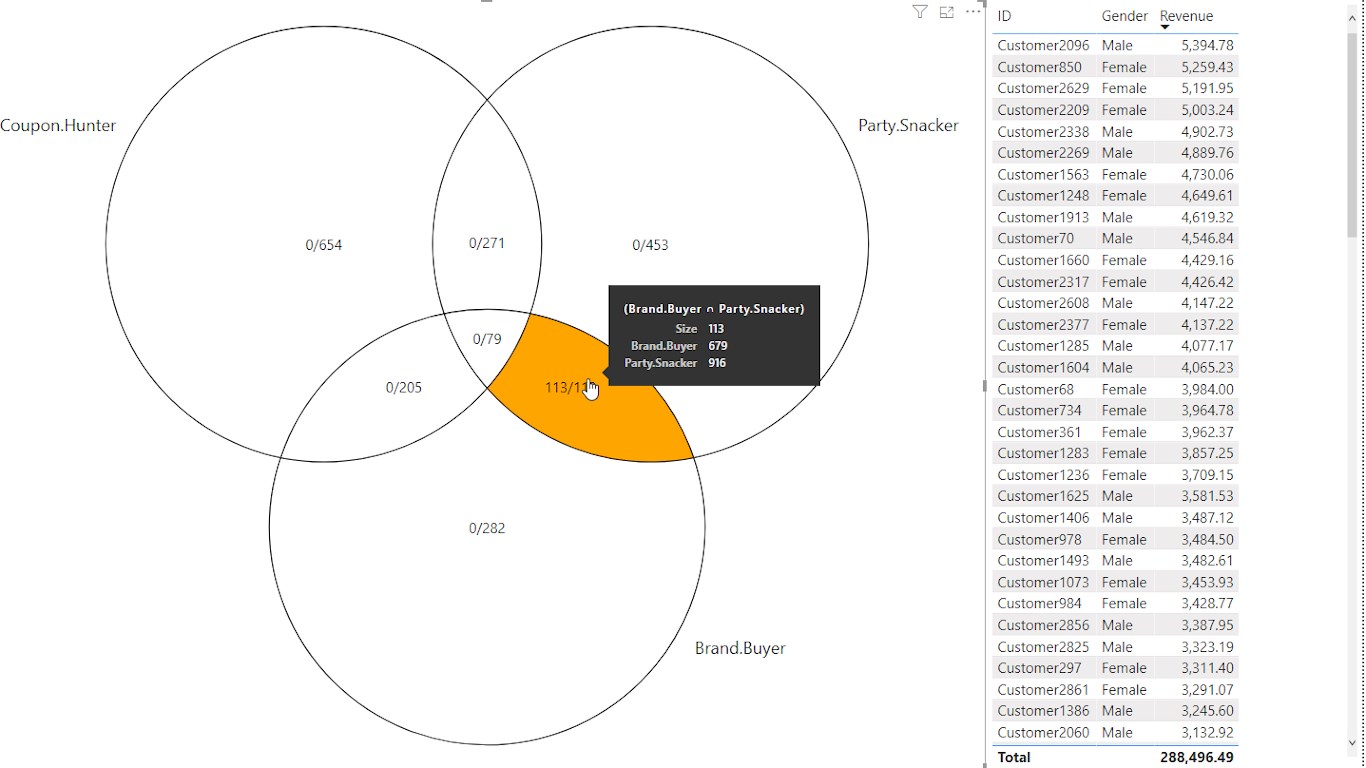Image resolution: width=1366 pixels, height=768 pixels.
Task: Click the sort arrow under Revenue header
Action: tap(1165, 27)
